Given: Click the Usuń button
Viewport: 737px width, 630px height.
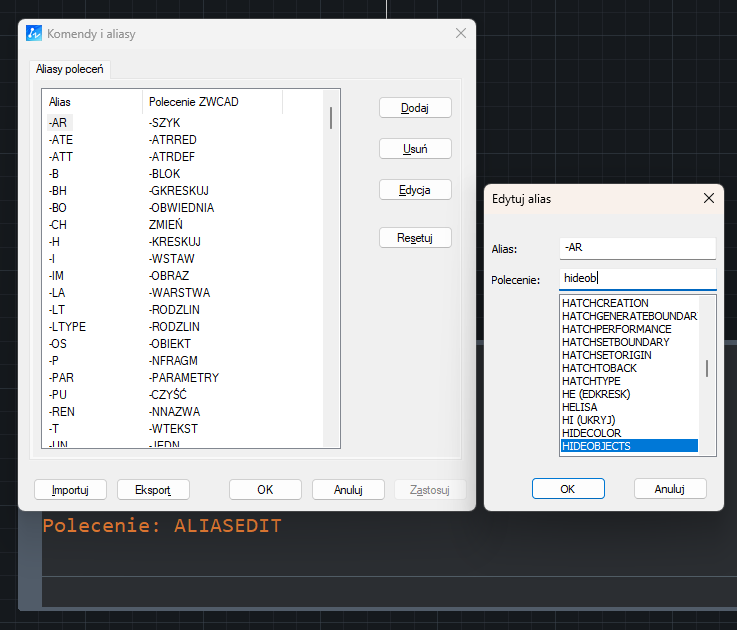Looking at the screenshot, I should tap(415, 149).
